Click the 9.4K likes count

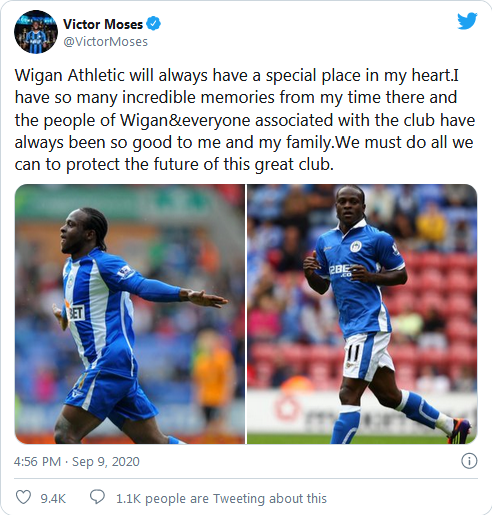pyautogui.click(x=53, y=499)
